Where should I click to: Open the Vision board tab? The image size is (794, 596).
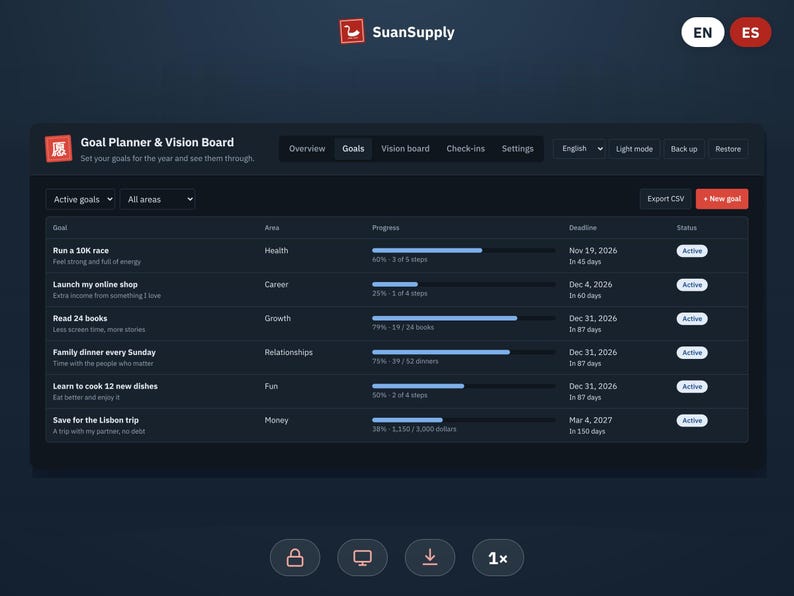405,148
